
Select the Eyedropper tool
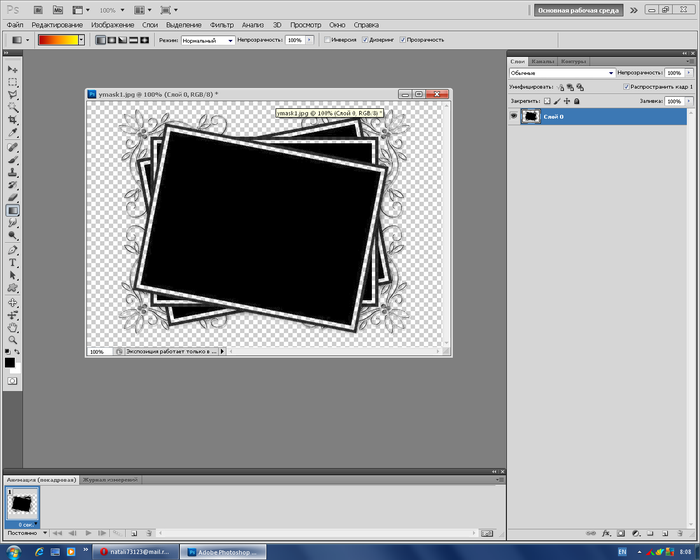tap(12, 133)
